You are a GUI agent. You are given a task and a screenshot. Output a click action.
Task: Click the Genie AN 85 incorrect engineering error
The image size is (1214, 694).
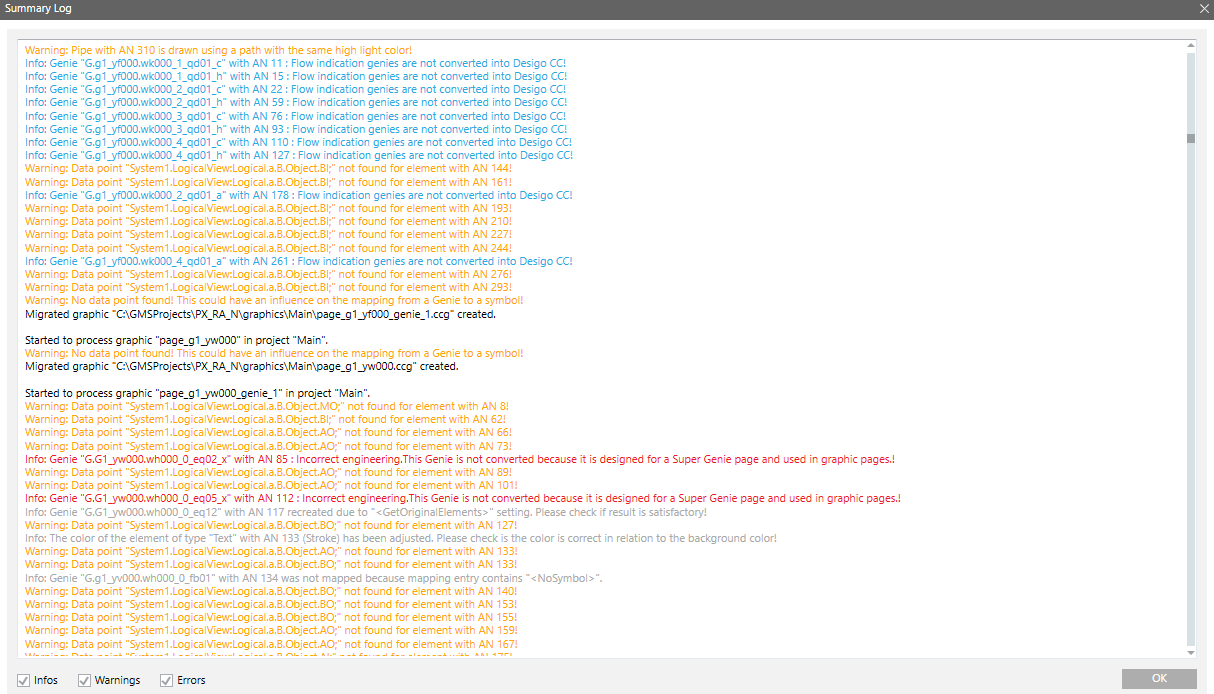coord(459,459)
